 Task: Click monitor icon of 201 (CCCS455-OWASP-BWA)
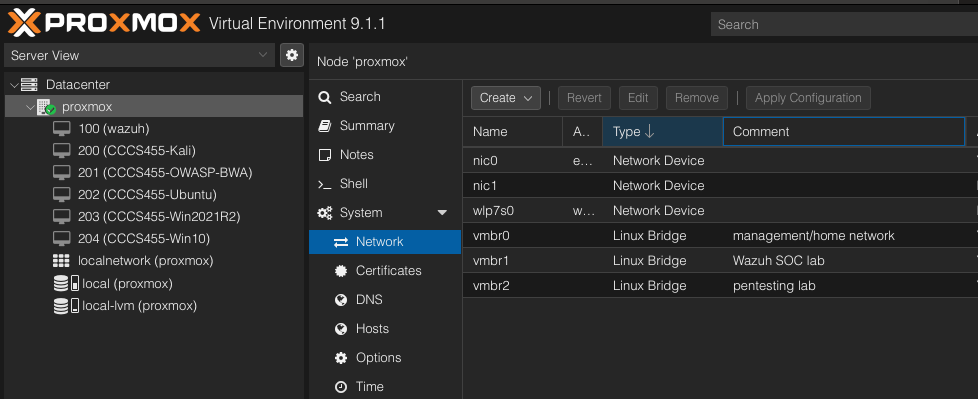point(61,173)
